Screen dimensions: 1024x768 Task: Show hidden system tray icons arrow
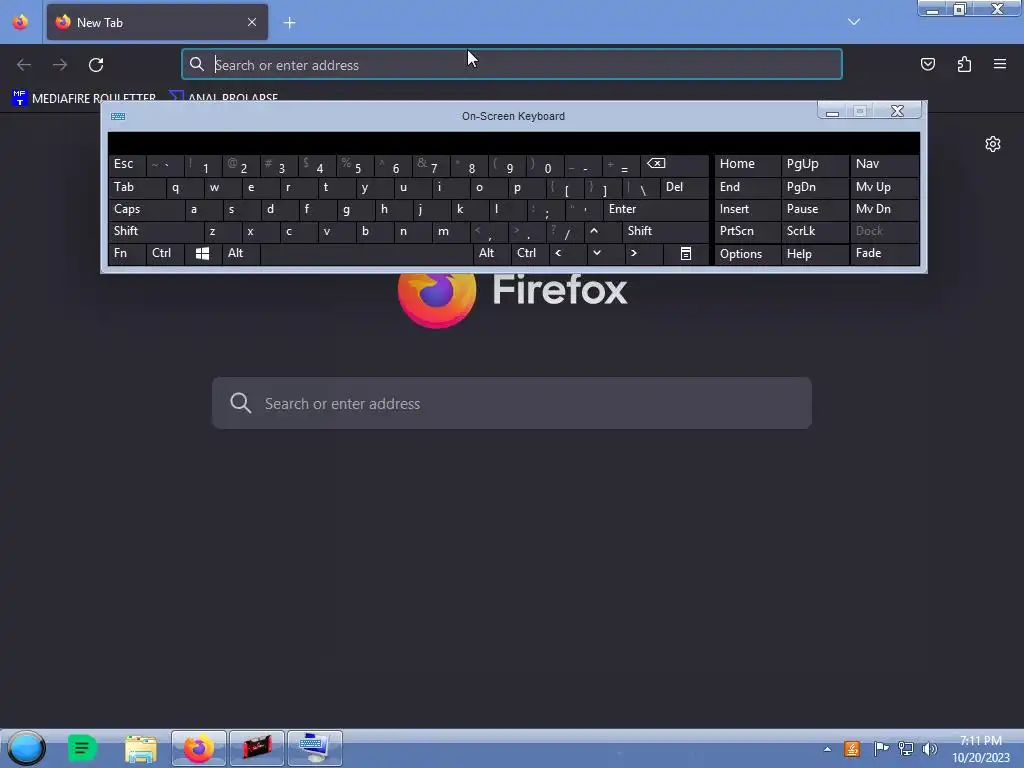pyautogui.click(x=827, y=749)
